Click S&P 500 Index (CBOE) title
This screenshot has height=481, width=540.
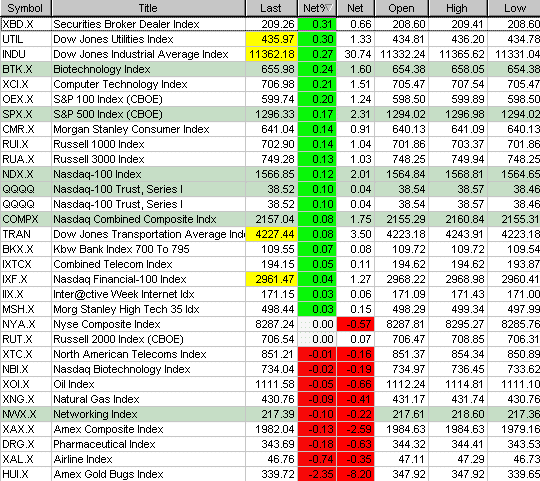pos(108,114)
